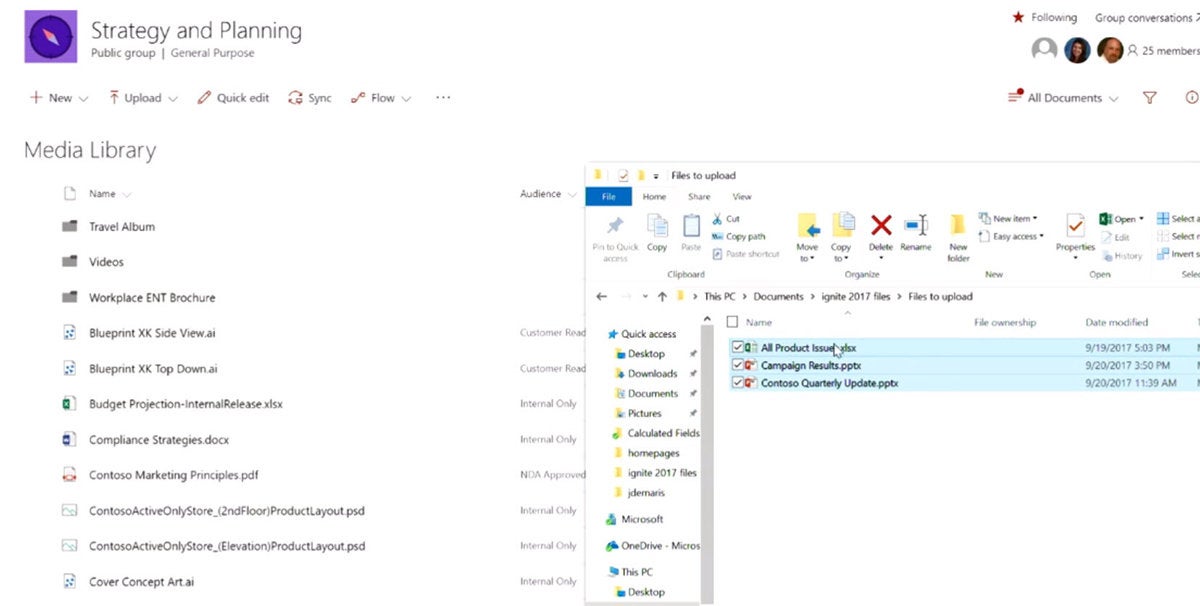Click Cut in the Clipboard group
Screen dimensions: 1200x606
pos(726,219)
